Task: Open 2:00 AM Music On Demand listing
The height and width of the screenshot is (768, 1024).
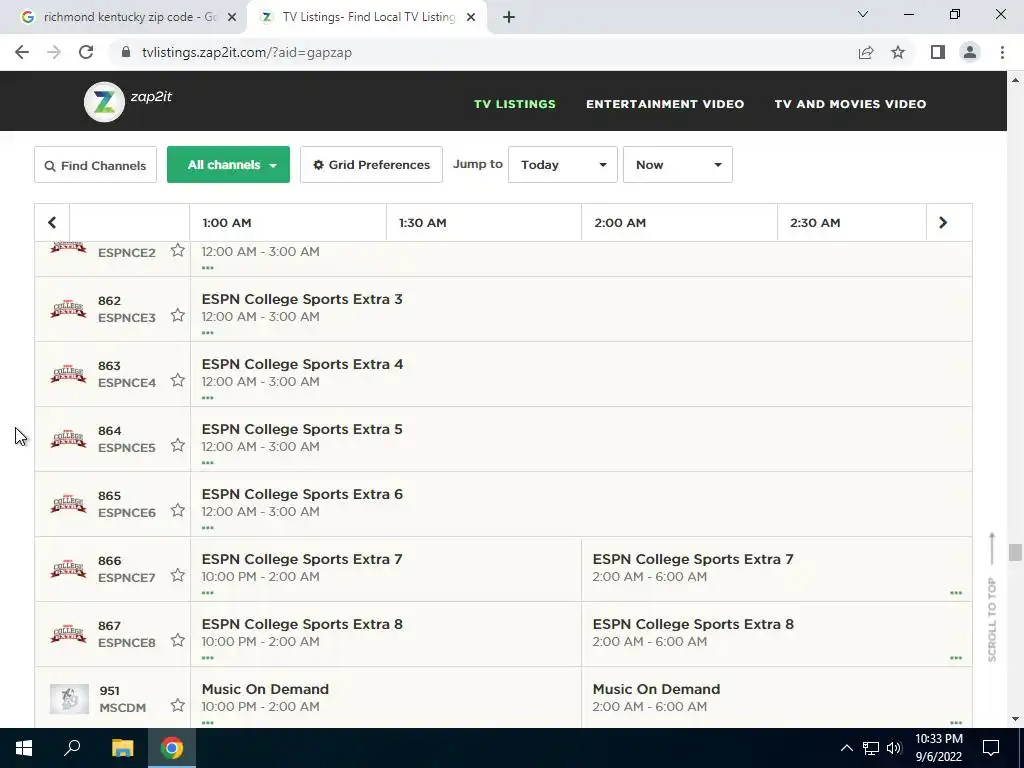Action: [x=656, y=689]
